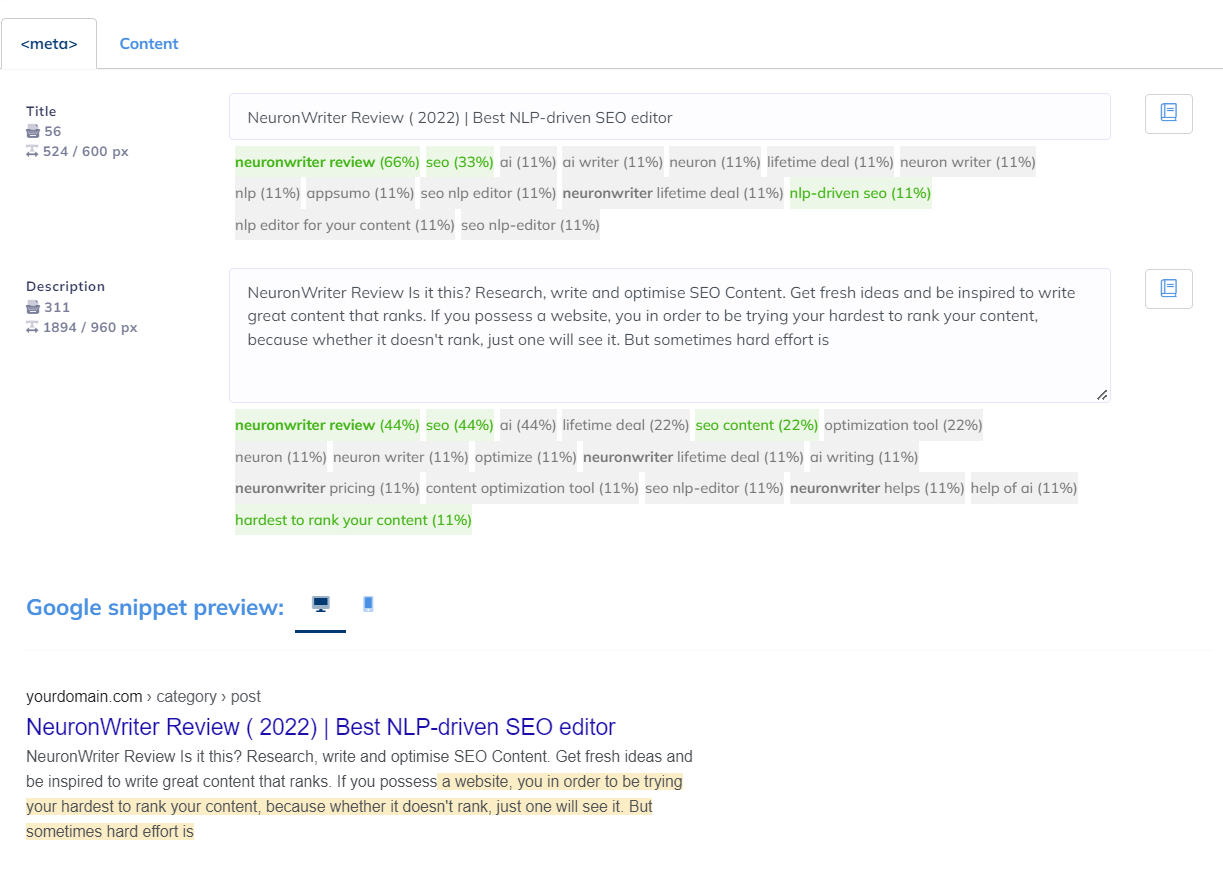Grab the Description textarea resize handle
Viewport: 1223px width, 886px height.
coord(1102,395)
